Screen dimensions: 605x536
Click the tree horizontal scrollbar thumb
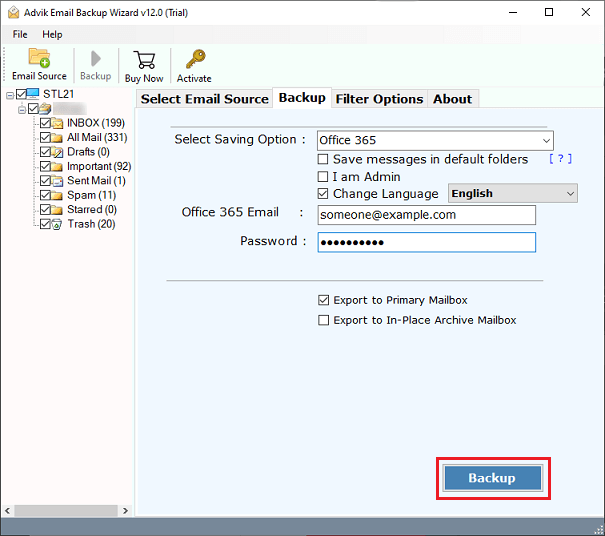click(66, 511)
